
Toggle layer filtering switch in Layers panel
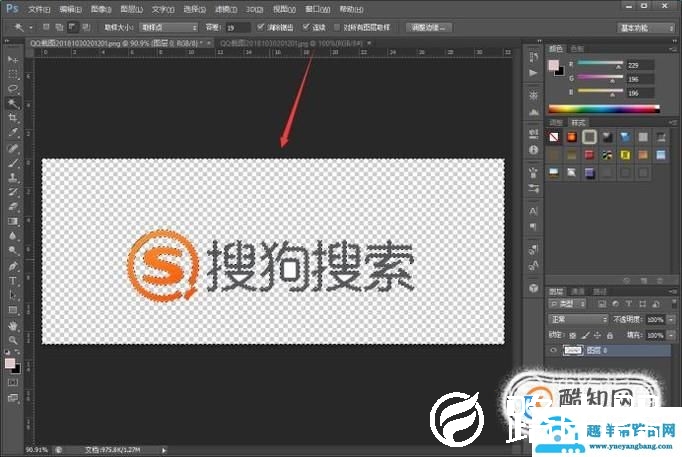[674, 304]
